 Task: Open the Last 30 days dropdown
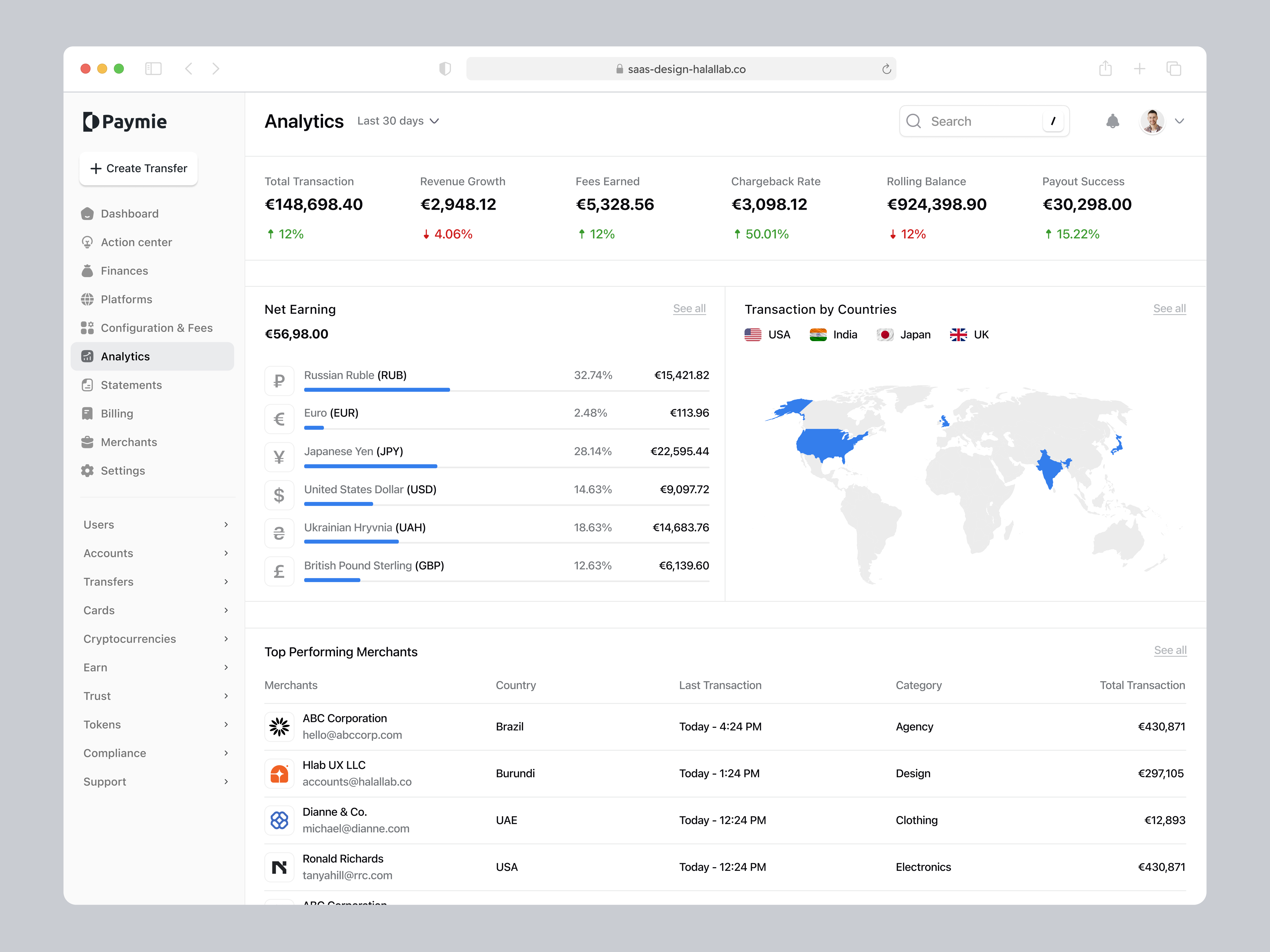[398, 121]
